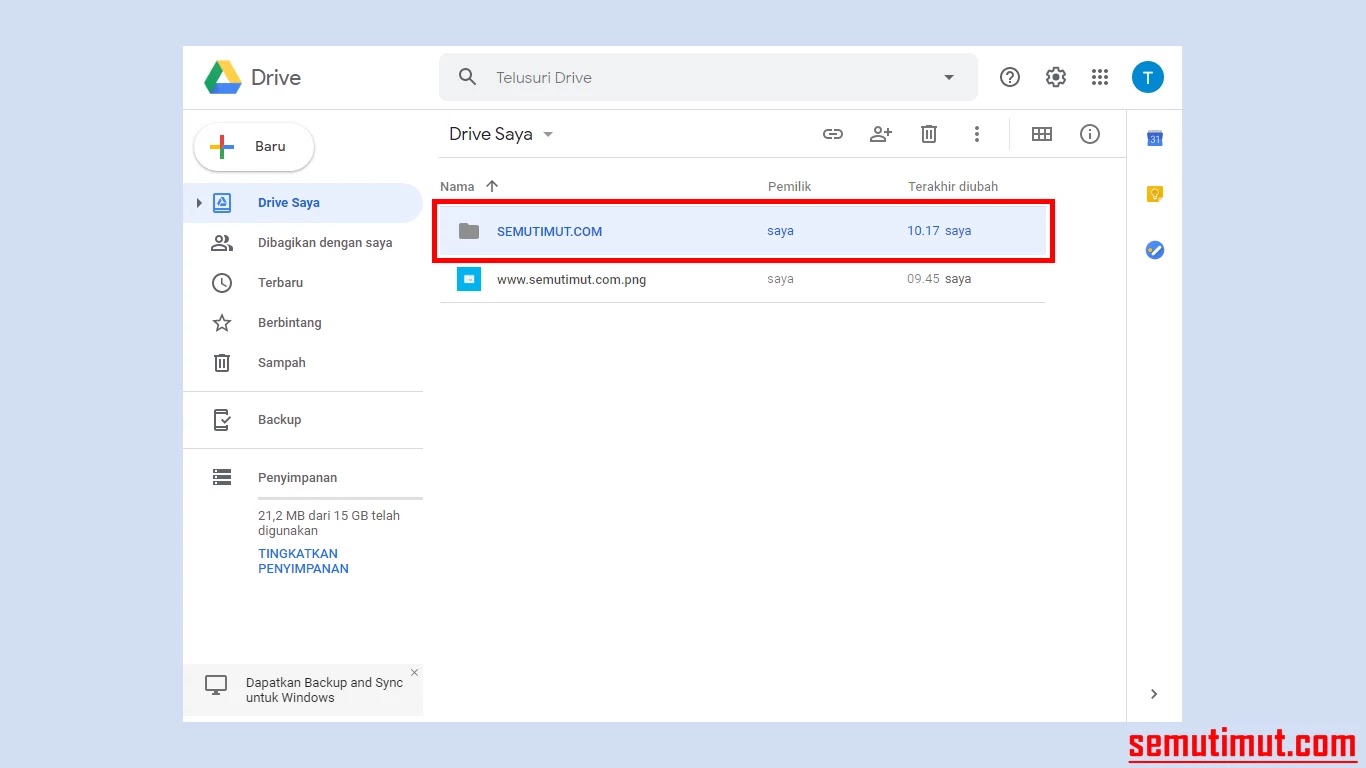Click the 09.45 modified time cell
This screenshot has width=1366, height=768.
[x=923, y=279]
